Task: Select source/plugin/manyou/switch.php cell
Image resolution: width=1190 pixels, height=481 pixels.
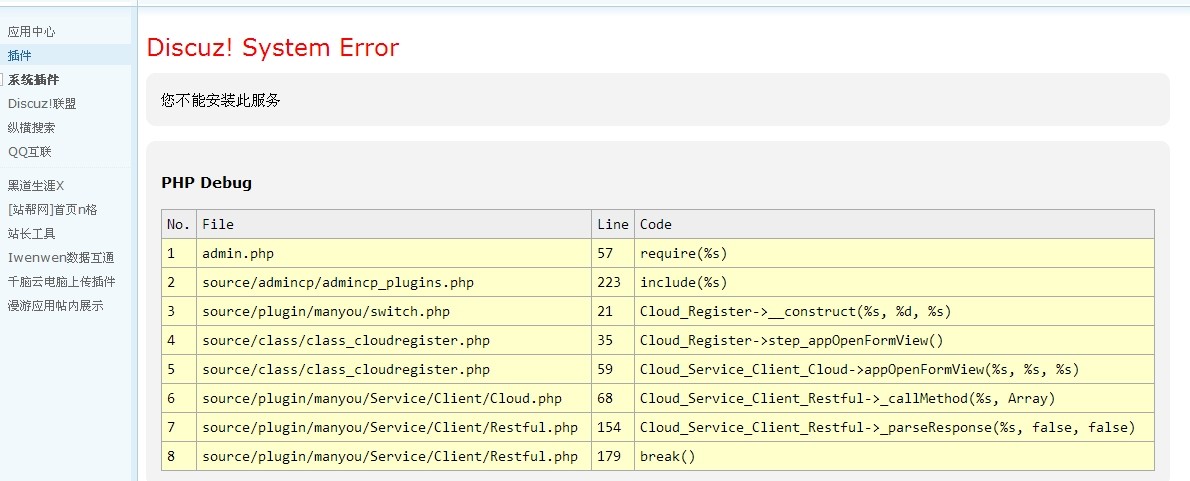Action: tap(394, 312)
